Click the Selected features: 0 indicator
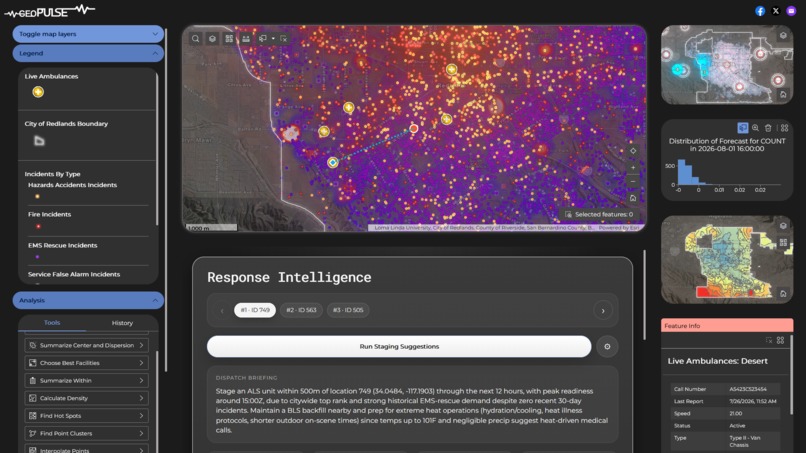 click(x=599, y=214)
